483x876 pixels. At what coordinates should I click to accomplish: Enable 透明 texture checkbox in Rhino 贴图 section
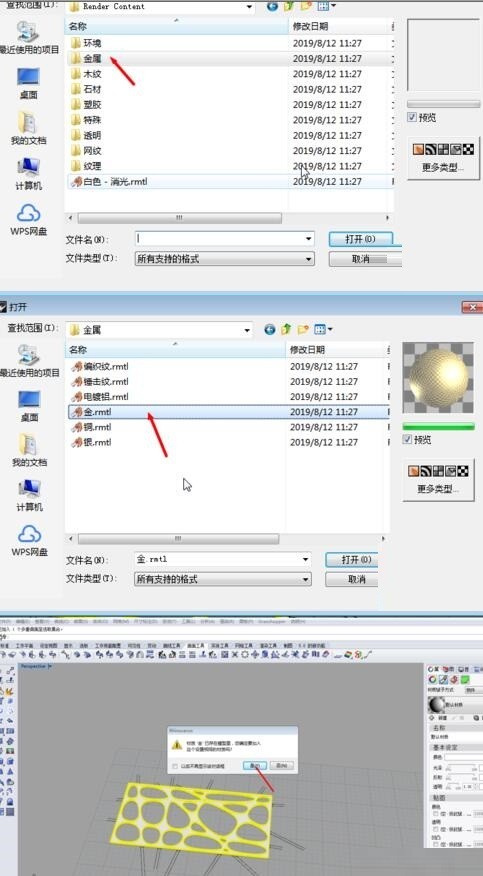[436, 830]
